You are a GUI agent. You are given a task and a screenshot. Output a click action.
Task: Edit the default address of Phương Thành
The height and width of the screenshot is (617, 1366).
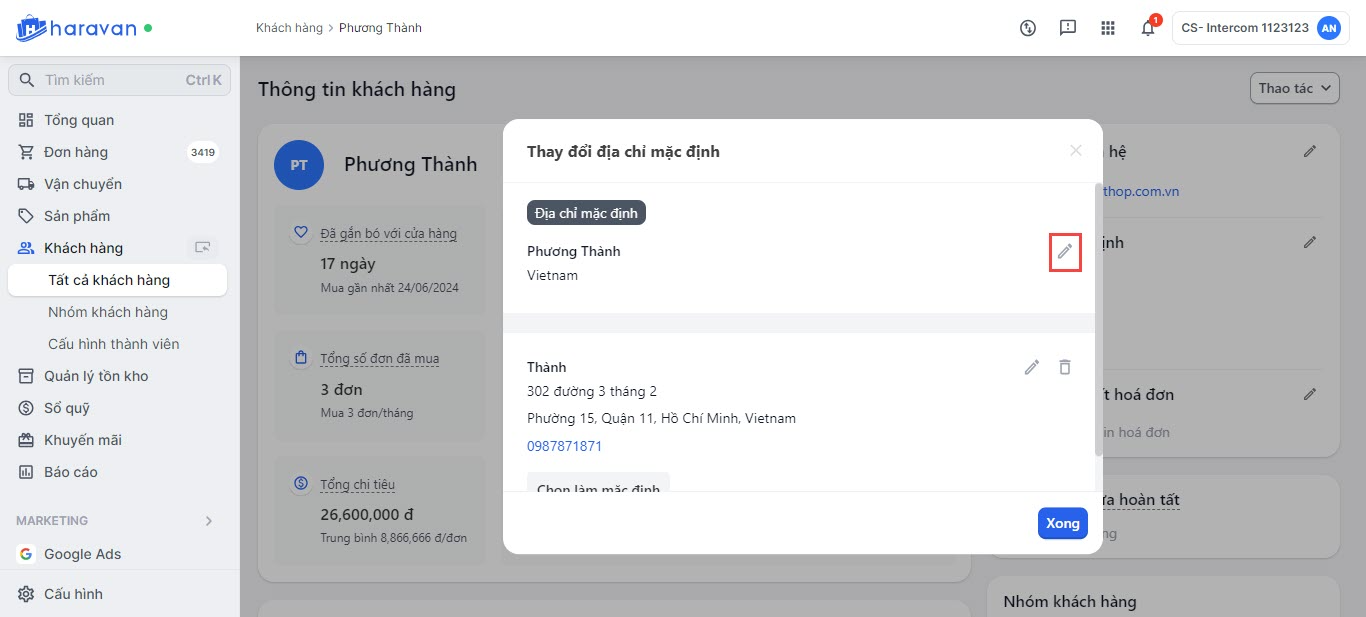point(1065,251)
